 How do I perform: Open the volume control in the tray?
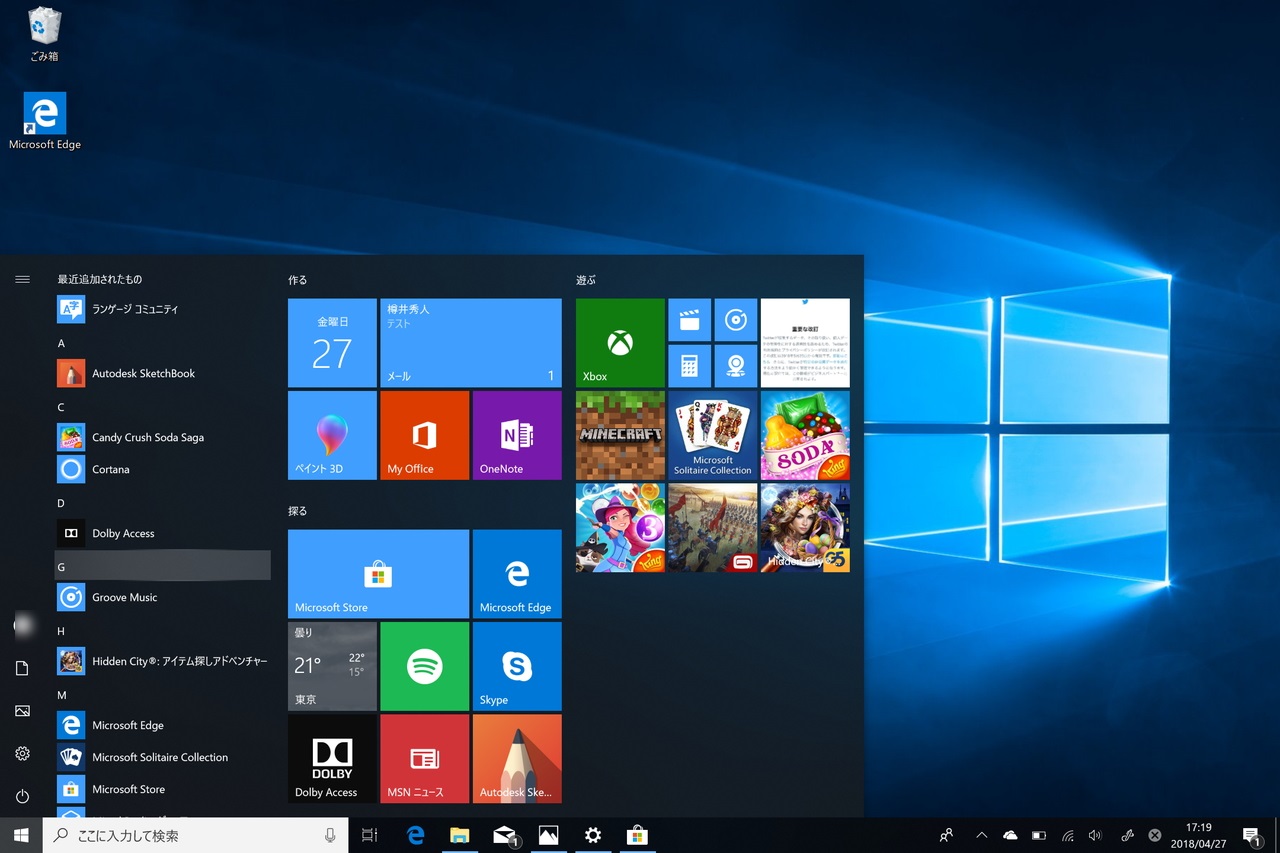pos(1095,835)
